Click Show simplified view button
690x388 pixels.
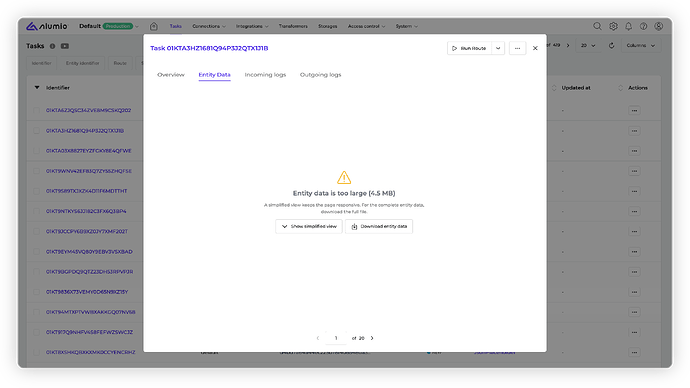click(x=309, y=227)
